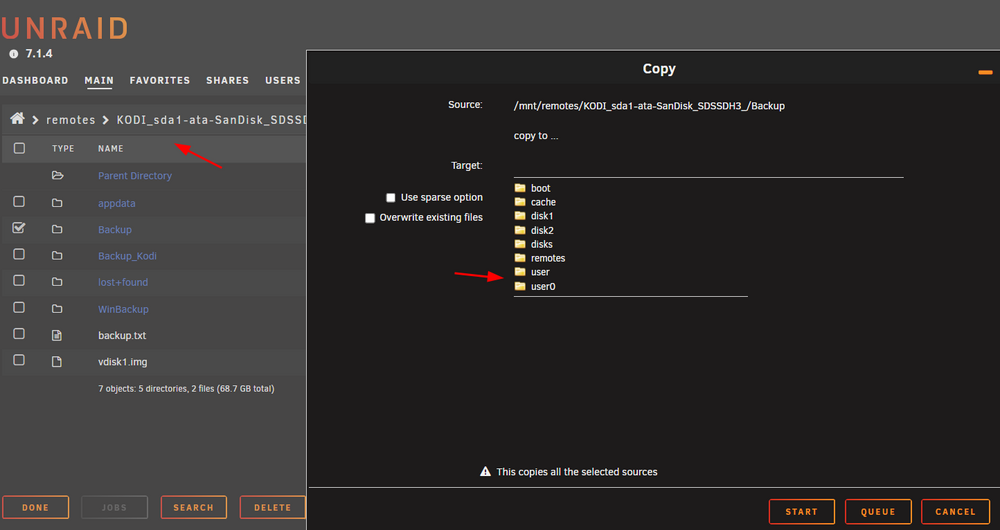
Task: Select disk1 target folder name
Action: (542, 216)
